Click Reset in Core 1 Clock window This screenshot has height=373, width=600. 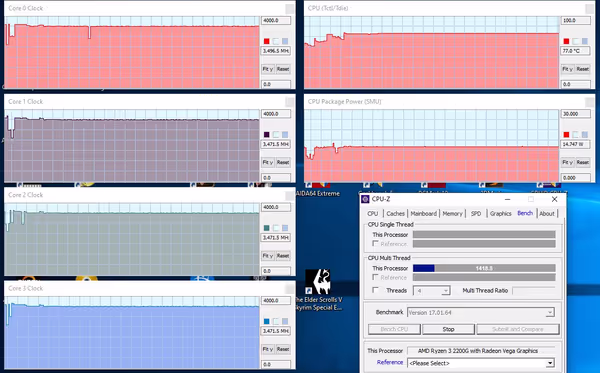click(283, 162)
